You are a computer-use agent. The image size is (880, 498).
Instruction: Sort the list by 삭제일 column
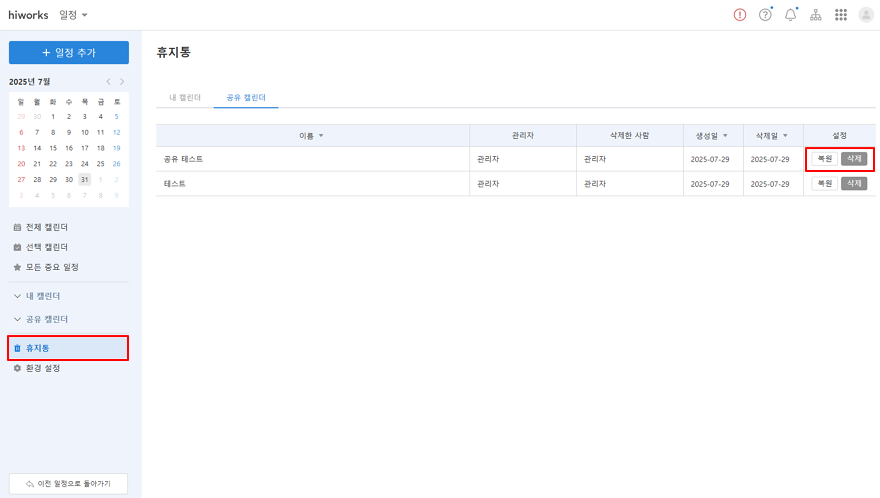click(773, 135)
